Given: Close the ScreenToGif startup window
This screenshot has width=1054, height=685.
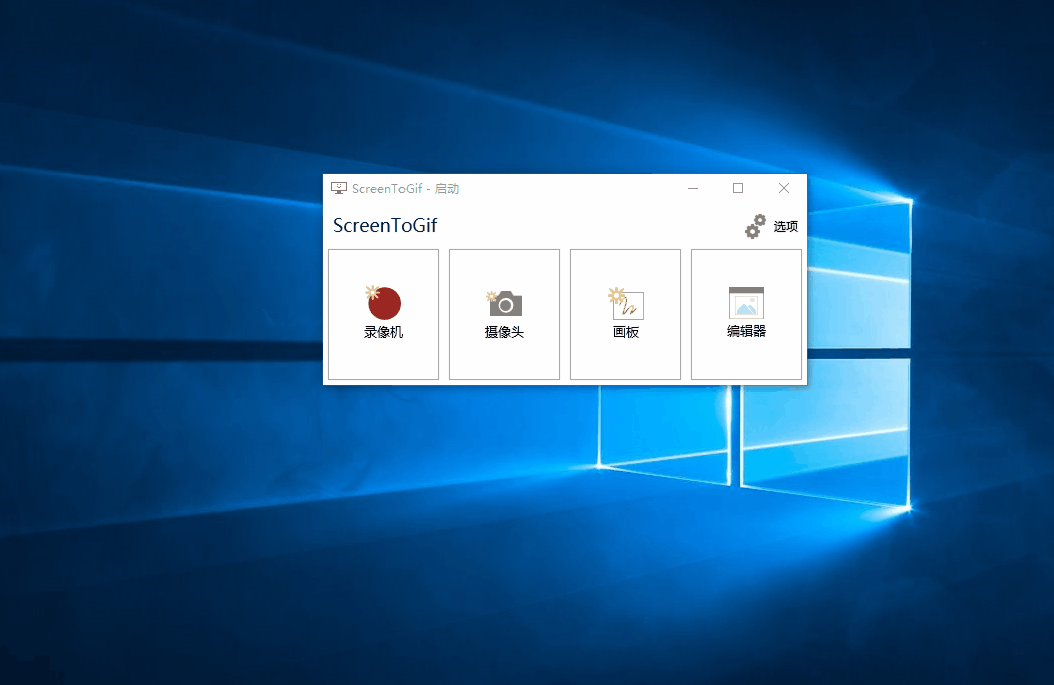Looking at the screenshot, I should (784, 188).
